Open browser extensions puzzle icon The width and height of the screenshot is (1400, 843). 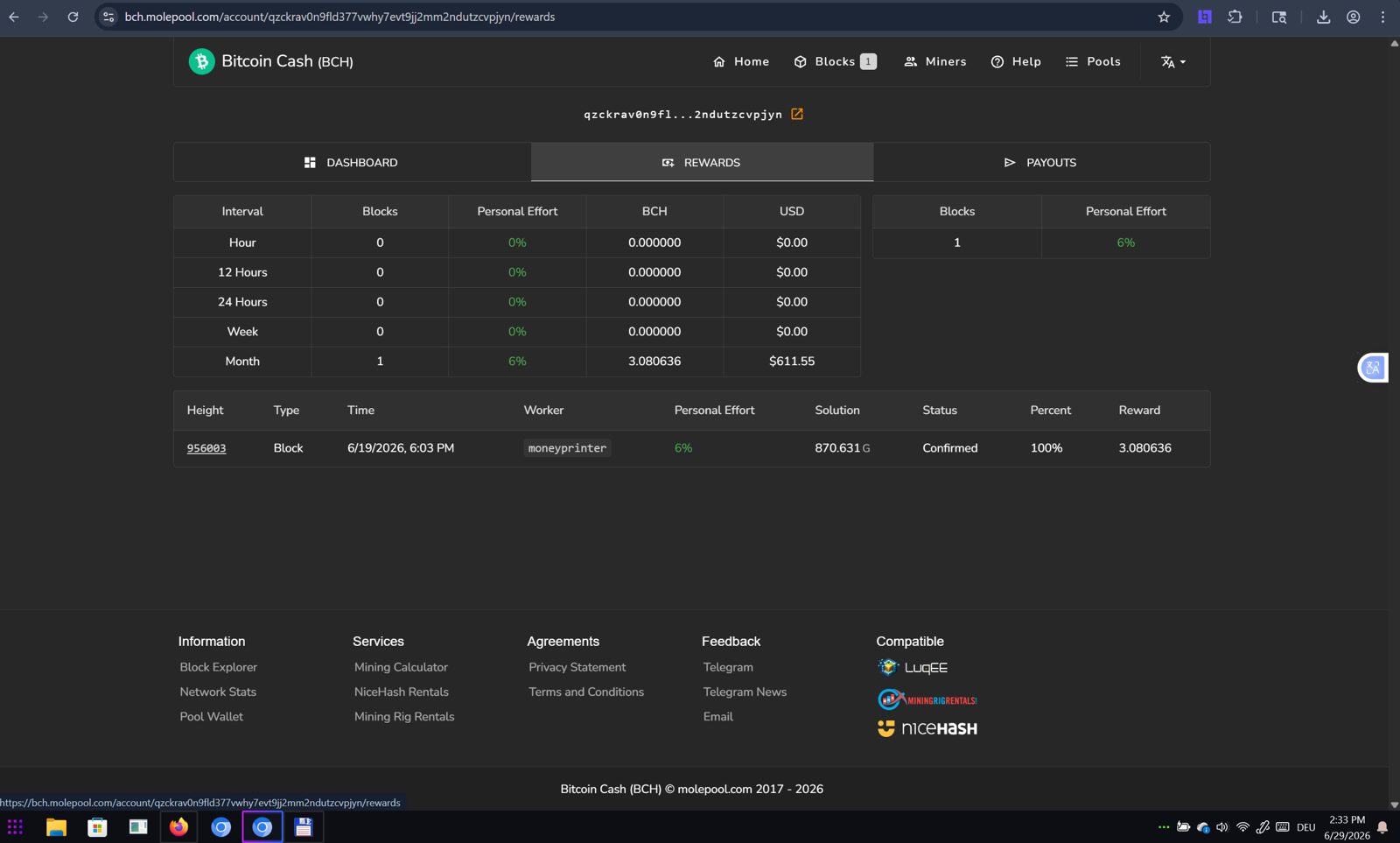click(x=1235, y=17)
